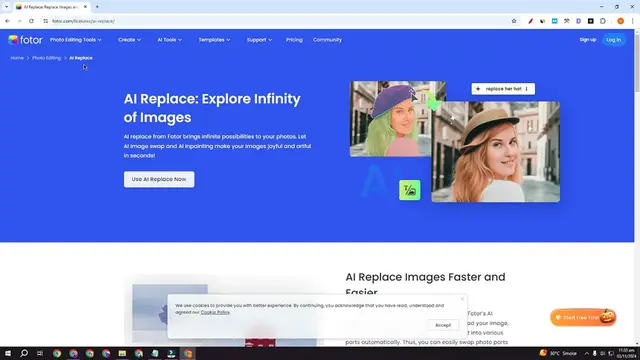The height and width of the screenshot is (360, 640).
Task: Click the 'replace her hat' prompt box
Action: click(x=503, y=89)
